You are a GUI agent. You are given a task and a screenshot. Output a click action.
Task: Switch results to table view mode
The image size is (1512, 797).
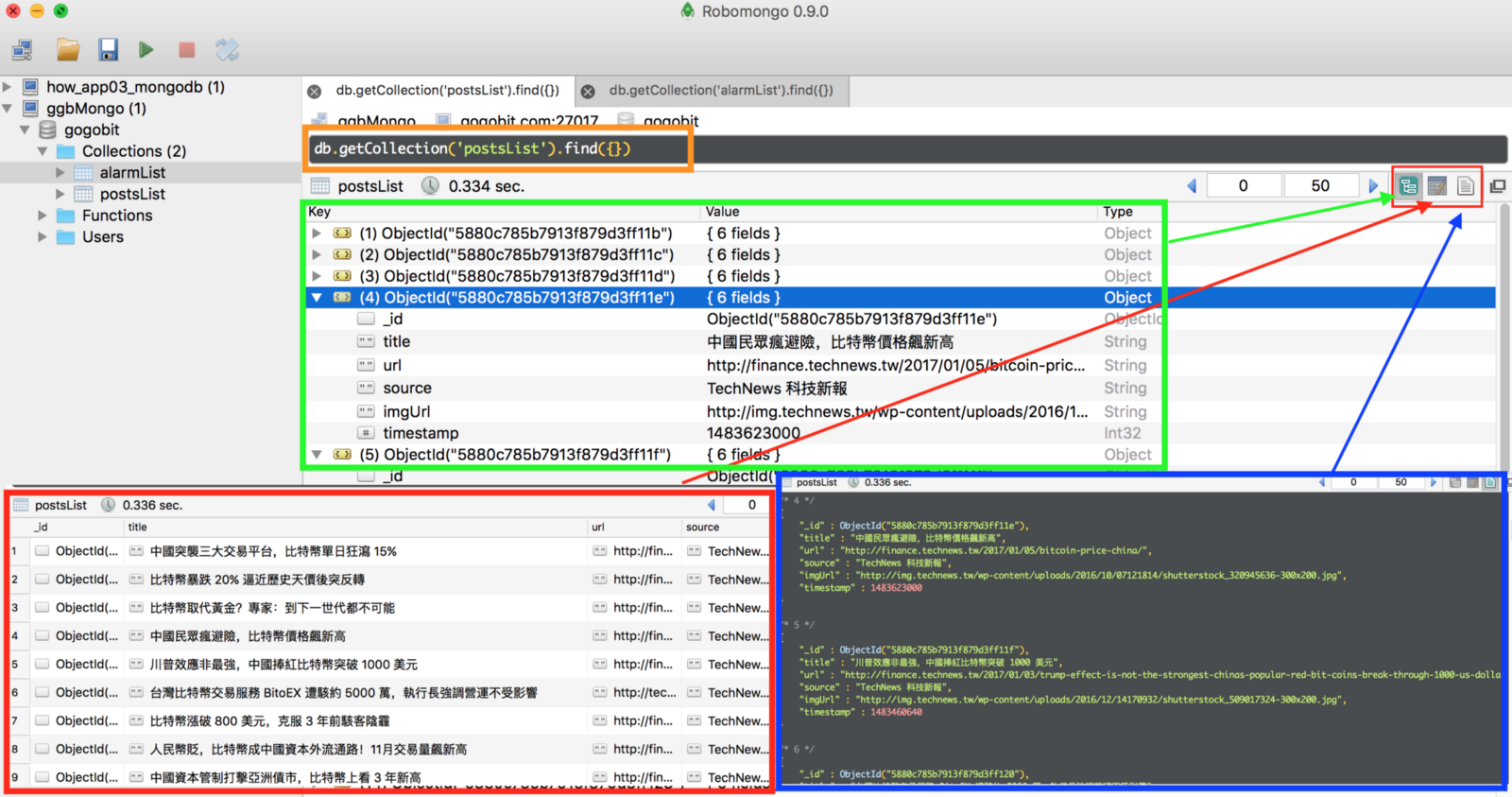click(x=1436, y=186)
